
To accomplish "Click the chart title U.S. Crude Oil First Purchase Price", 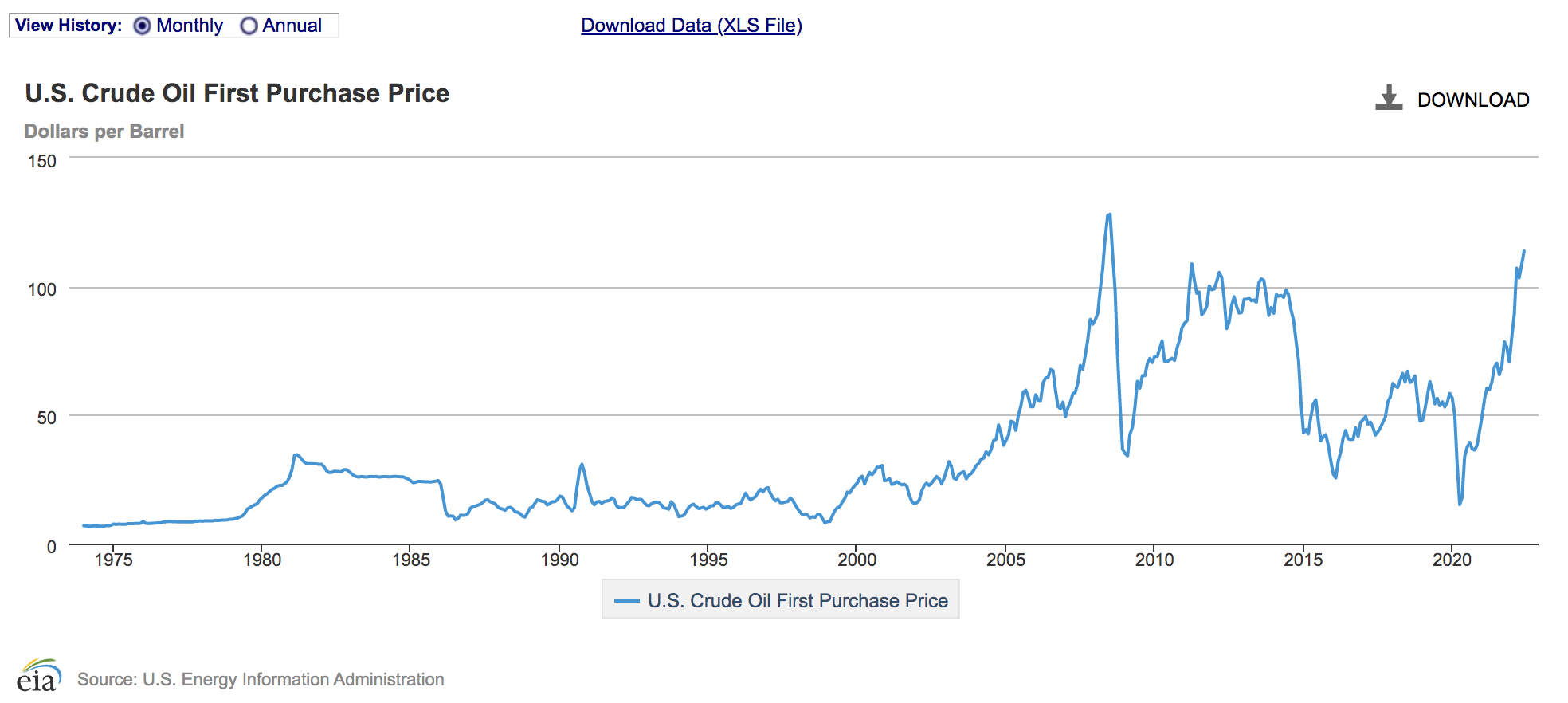I will [237, 93].
